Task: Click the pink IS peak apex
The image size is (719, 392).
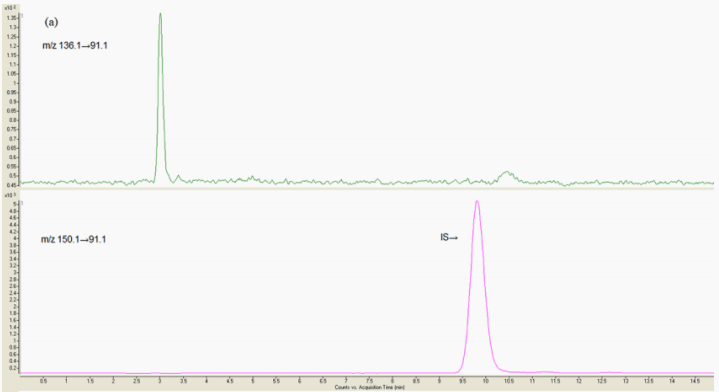Action: coord(477,201)
